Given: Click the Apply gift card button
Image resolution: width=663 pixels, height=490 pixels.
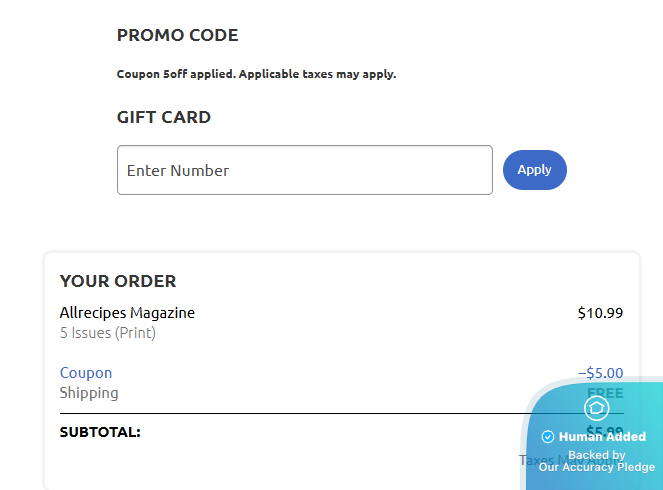Looking at the screenshot, I should click(534, 170).
